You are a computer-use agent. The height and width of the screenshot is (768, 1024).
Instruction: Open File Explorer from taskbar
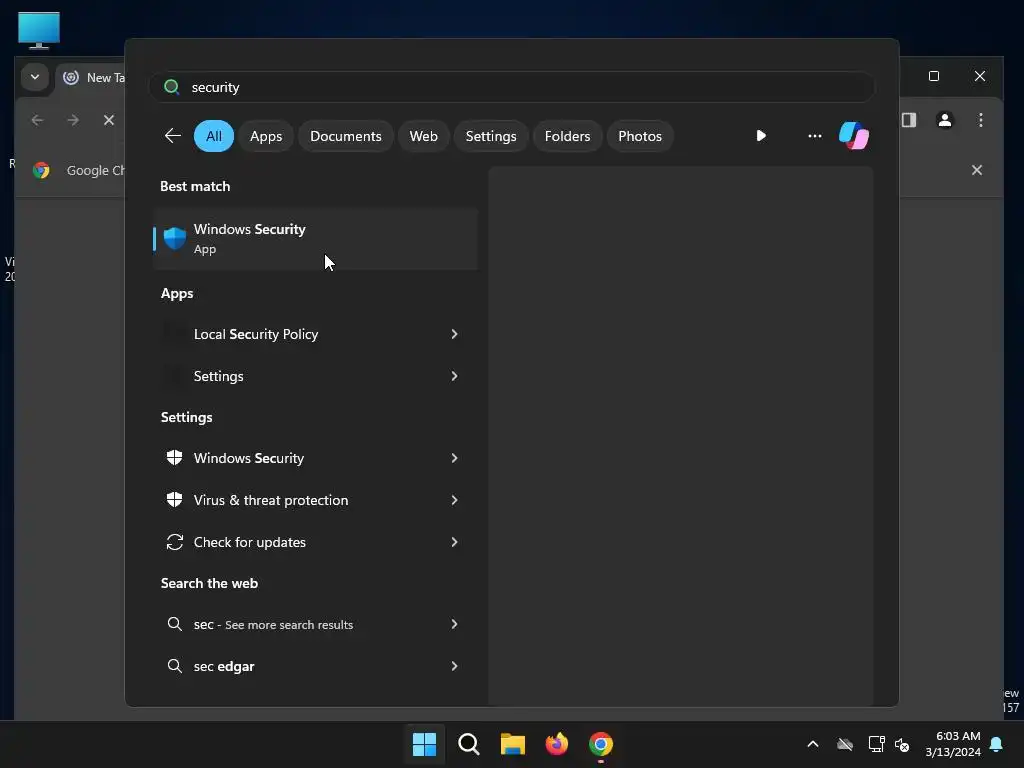513,744
